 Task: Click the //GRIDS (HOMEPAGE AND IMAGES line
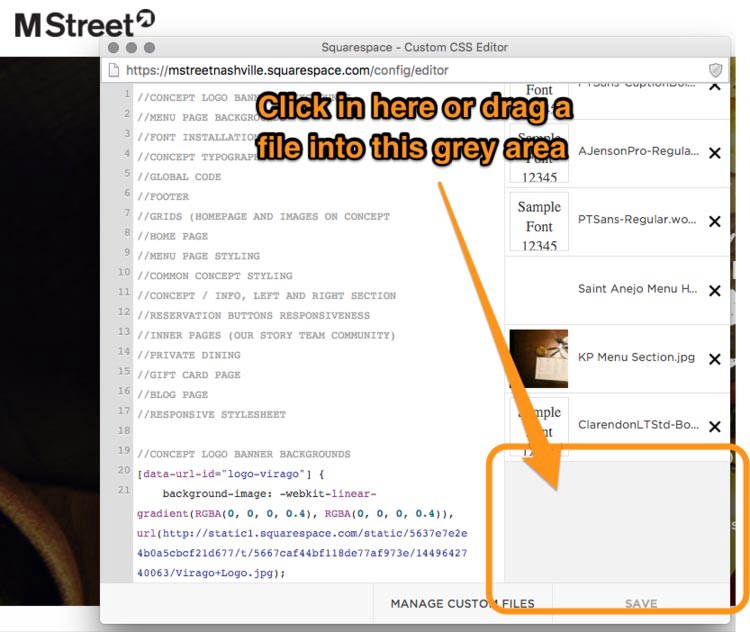pos(263,217)
